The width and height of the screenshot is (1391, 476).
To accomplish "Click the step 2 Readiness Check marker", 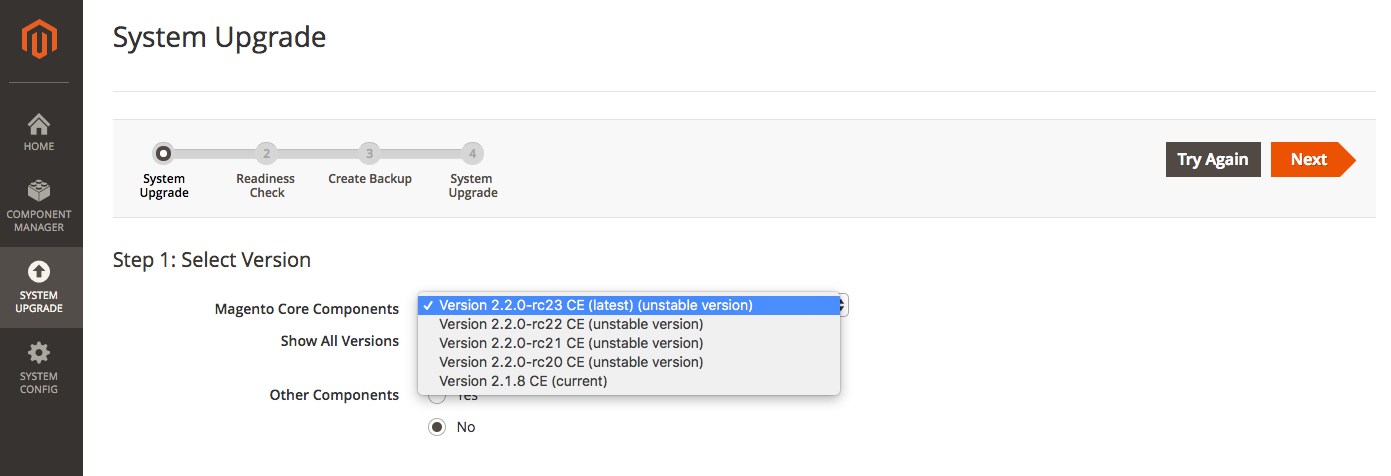I will pos(265,153).
